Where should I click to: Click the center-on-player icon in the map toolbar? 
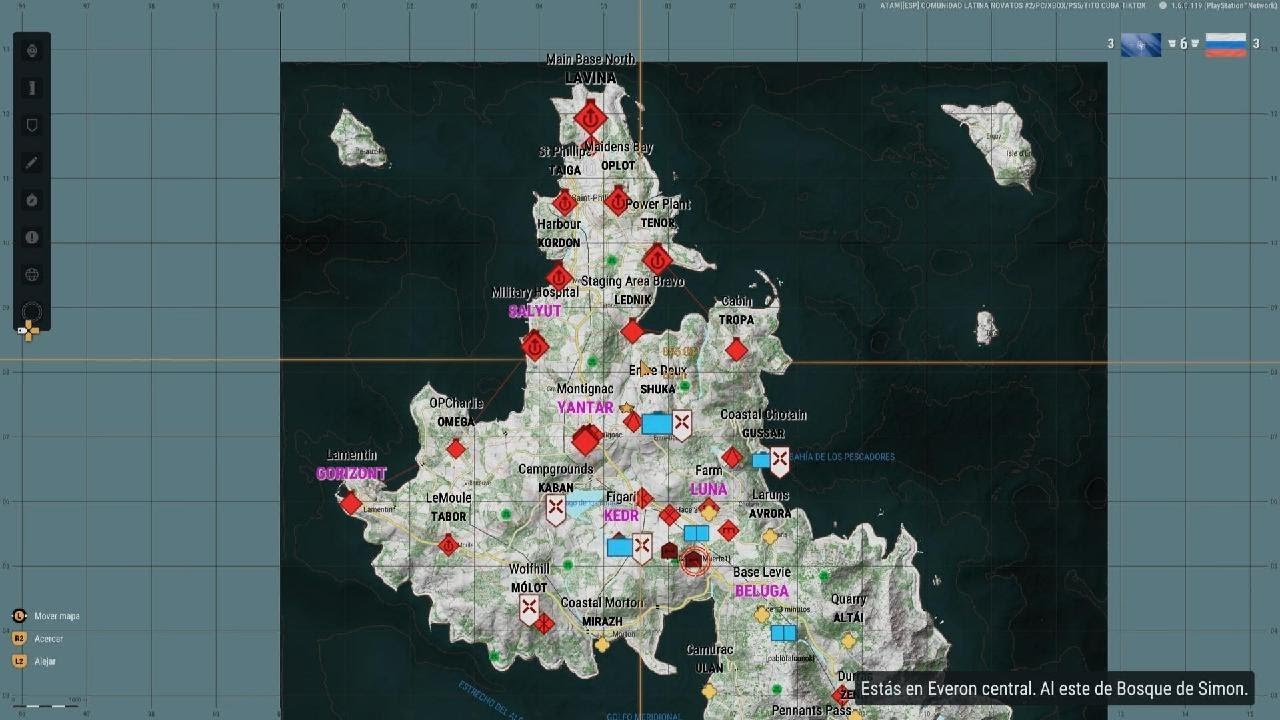tap(32, 51)
